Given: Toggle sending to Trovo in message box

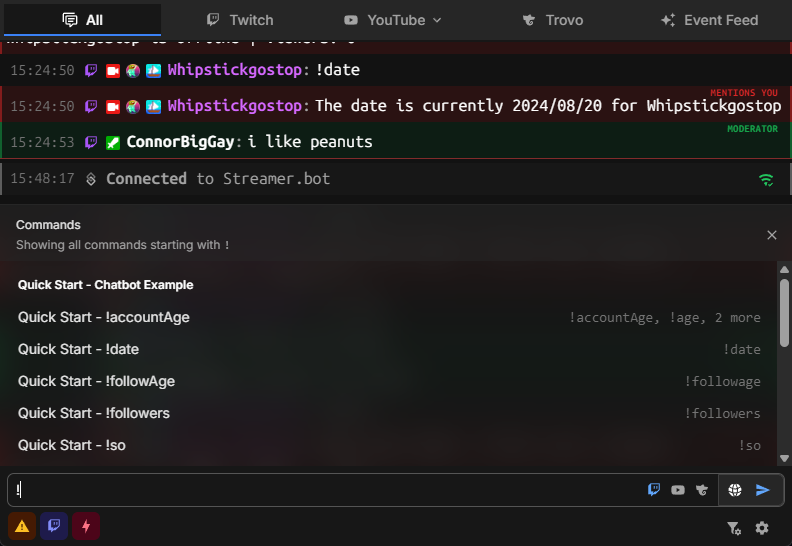Looking at the screenshot, I should tap(702, 490).
